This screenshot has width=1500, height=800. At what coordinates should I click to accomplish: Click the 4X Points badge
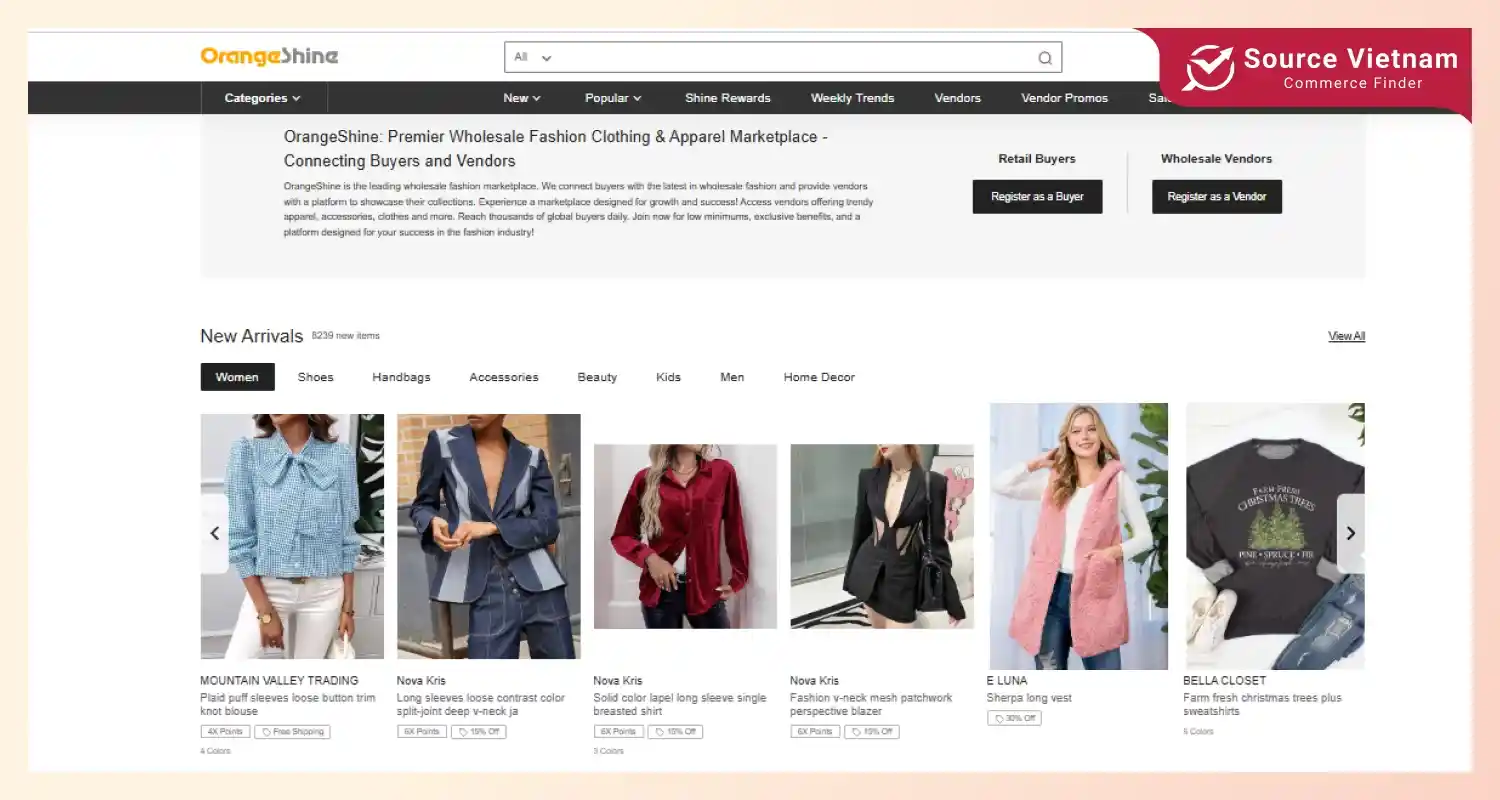point(225,732)
